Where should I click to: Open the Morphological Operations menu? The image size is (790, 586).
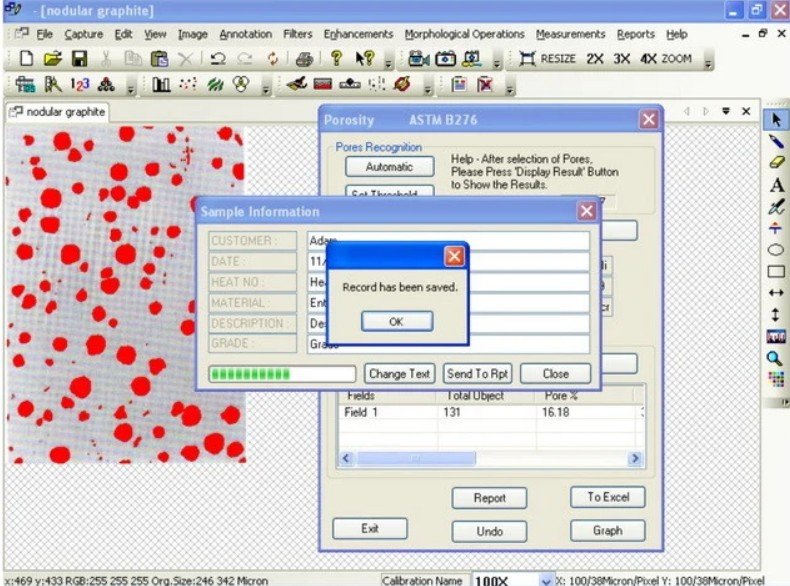click(x=465, y=34)
